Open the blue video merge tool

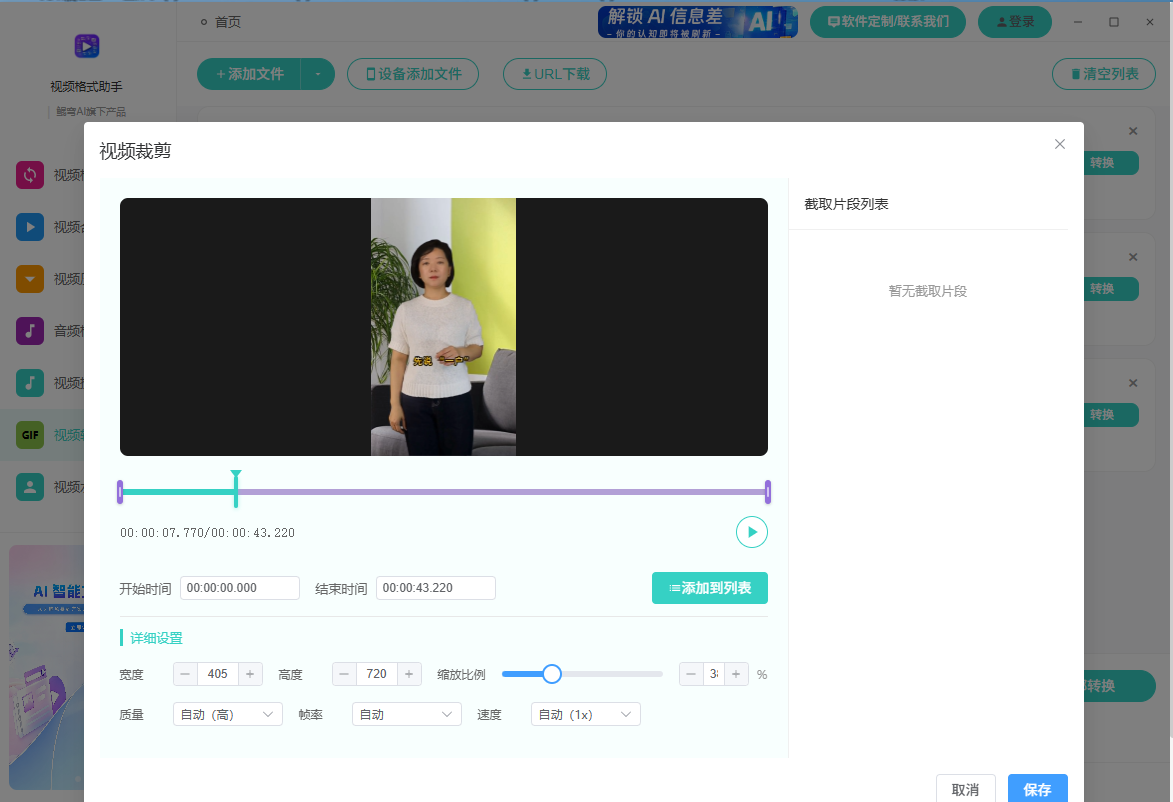pos(30,227)
